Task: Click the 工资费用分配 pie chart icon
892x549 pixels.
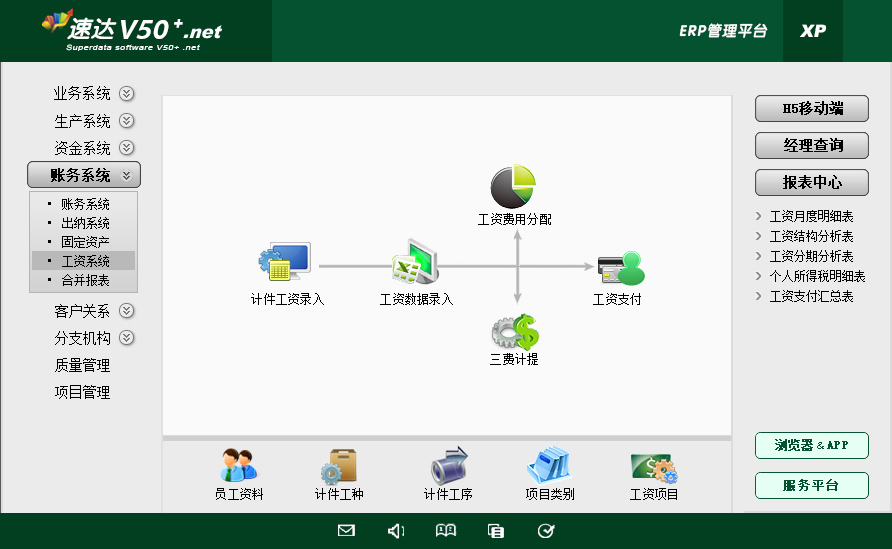Action: pos(514,187)
